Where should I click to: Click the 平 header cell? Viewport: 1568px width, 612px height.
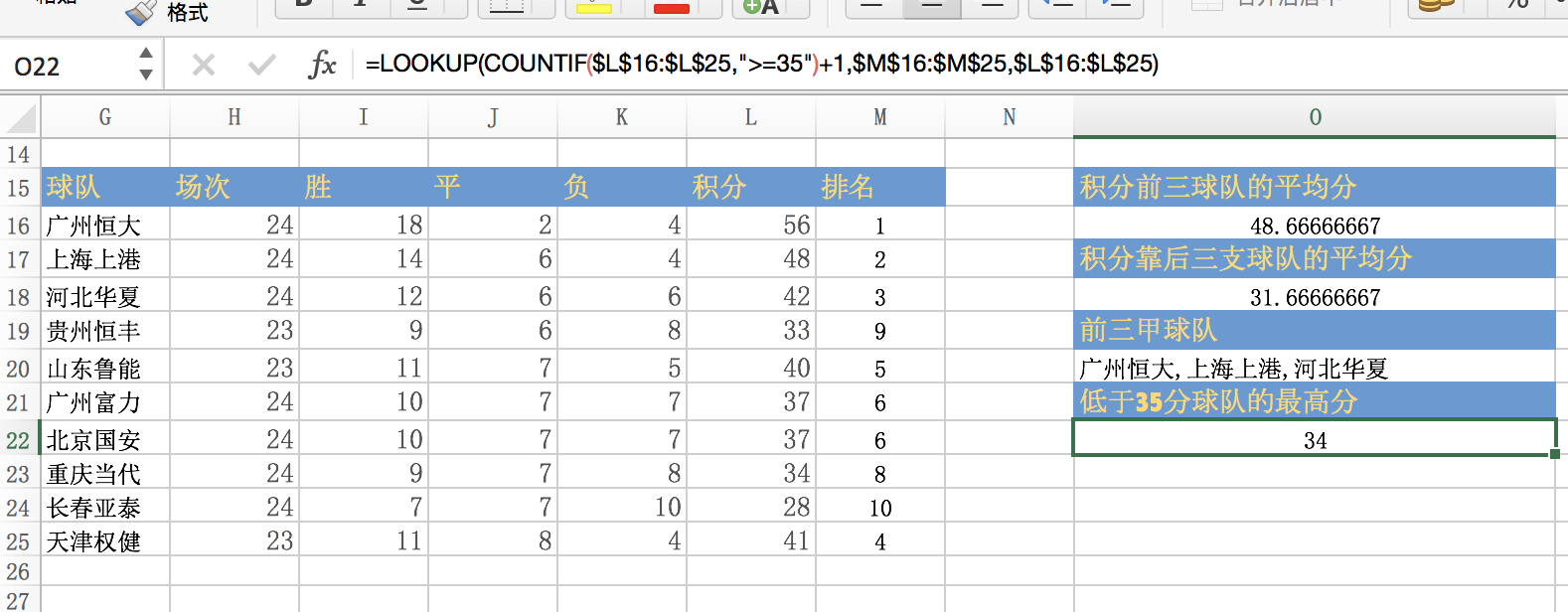coord(493,187)
